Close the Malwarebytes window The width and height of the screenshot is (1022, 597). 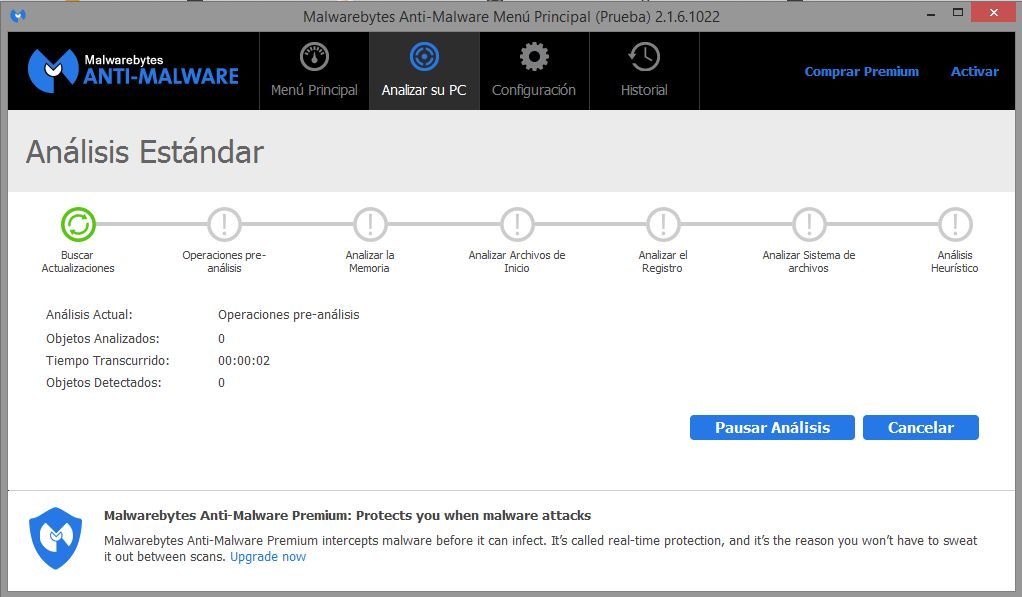[993, 12]
